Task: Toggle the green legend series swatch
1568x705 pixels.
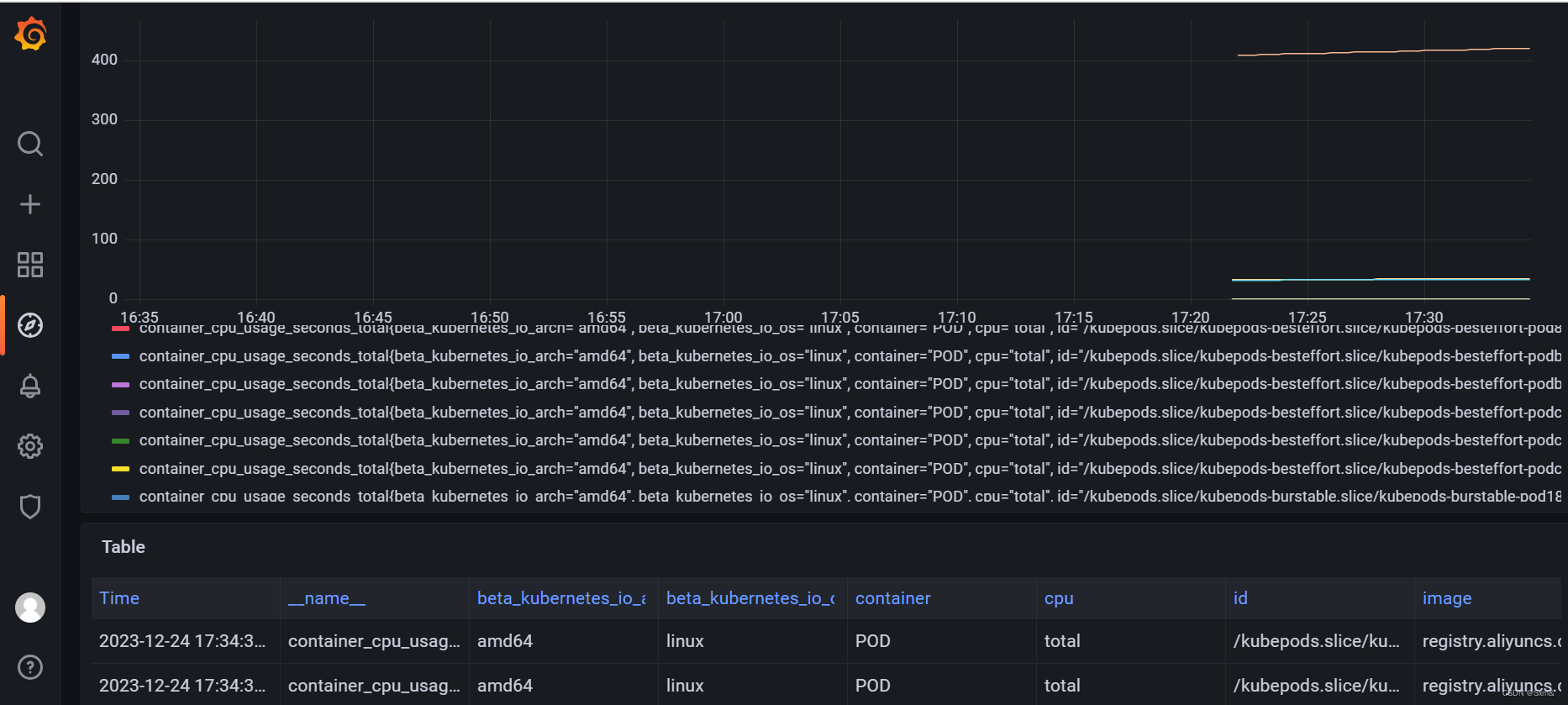Action: 120,440
